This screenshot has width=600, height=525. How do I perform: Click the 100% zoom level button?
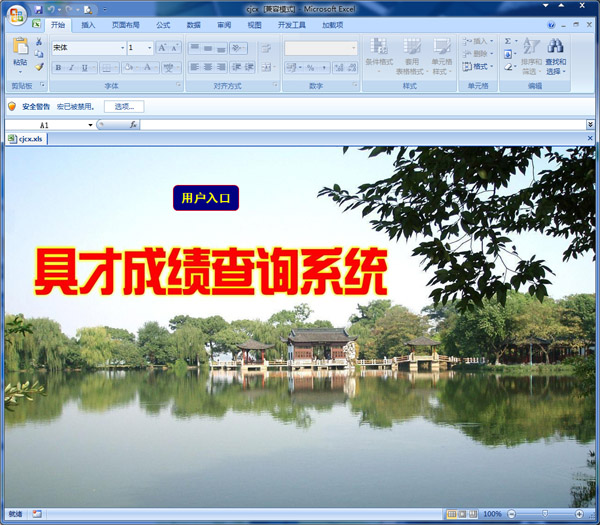click(x=492, y=514)
